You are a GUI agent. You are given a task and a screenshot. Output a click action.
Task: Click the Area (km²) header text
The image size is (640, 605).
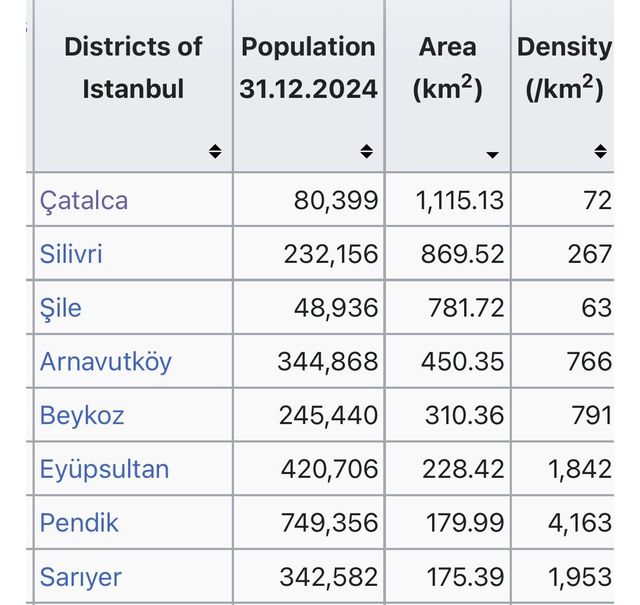[x=448, y=68]
